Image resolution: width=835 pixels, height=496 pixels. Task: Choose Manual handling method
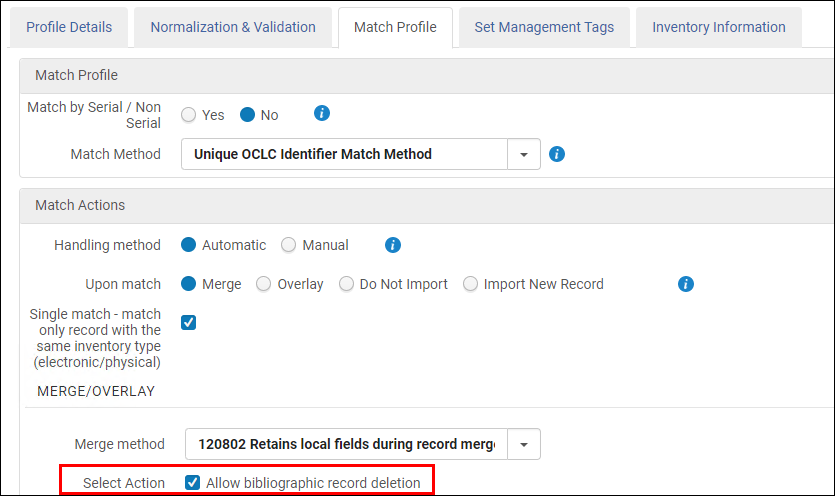tap(289, 245)
